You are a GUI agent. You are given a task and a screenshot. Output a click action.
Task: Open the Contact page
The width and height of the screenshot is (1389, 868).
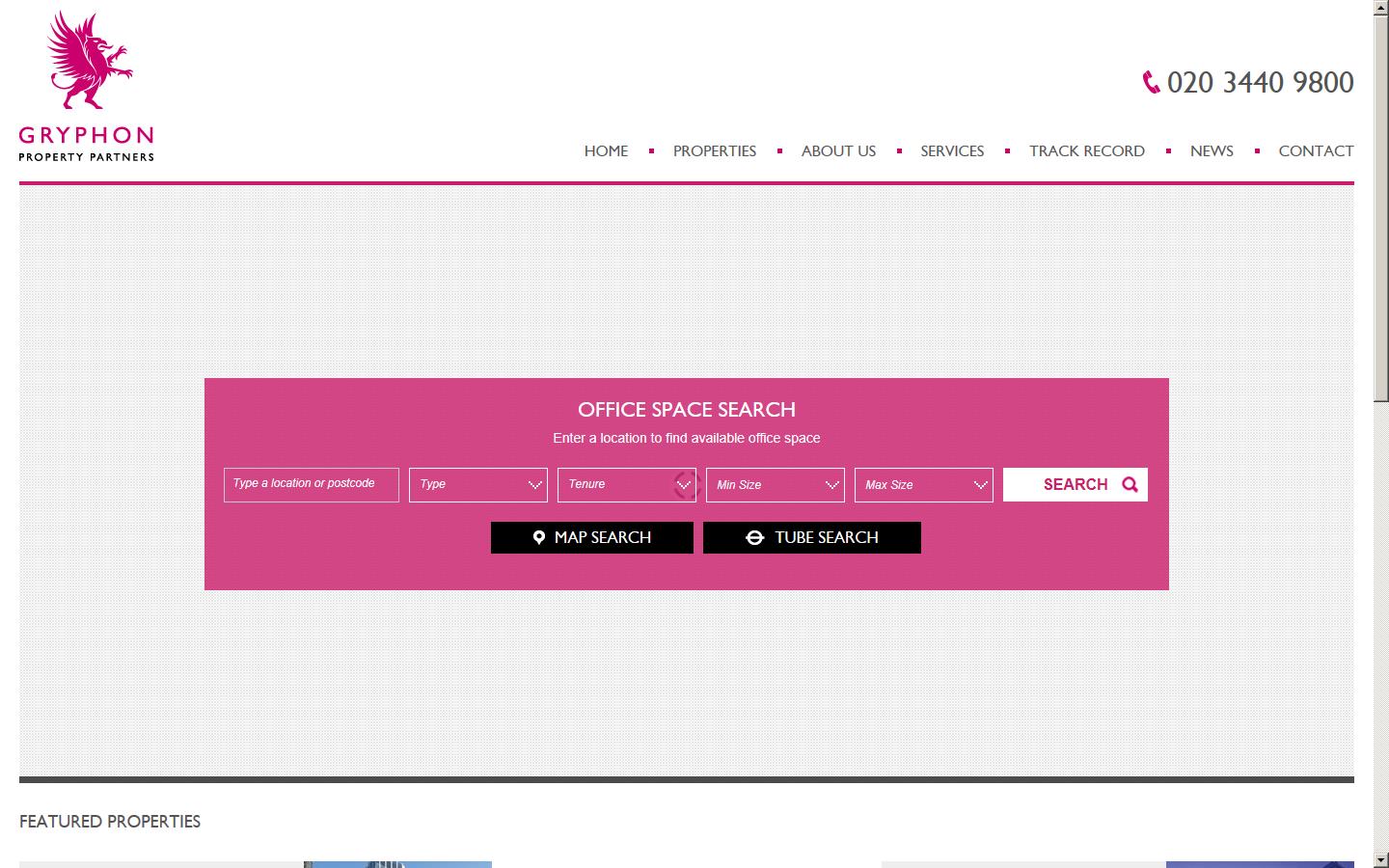coord(1316,151)
